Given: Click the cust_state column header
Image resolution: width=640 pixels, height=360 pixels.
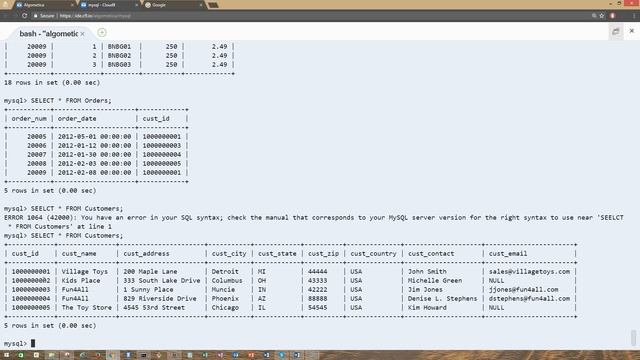Looking at the screenshot, I should [x=277, y=253].
